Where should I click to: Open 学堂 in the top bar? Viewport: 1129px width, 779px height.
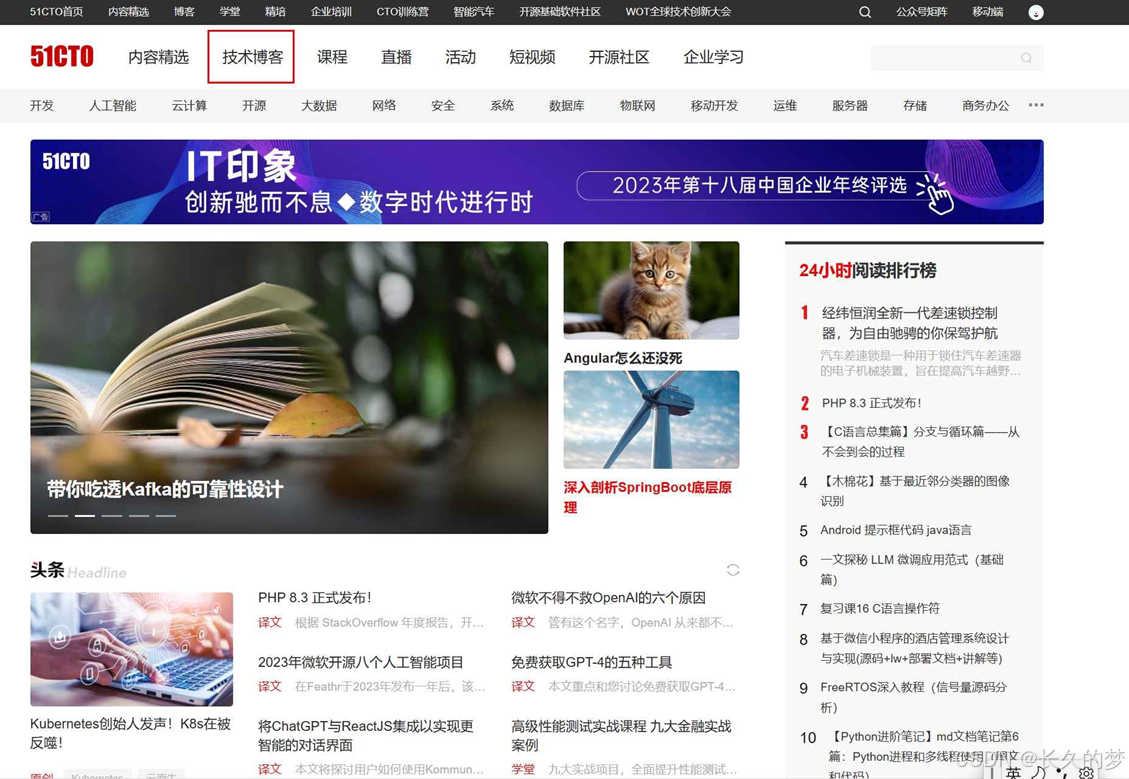pos(230,12)
